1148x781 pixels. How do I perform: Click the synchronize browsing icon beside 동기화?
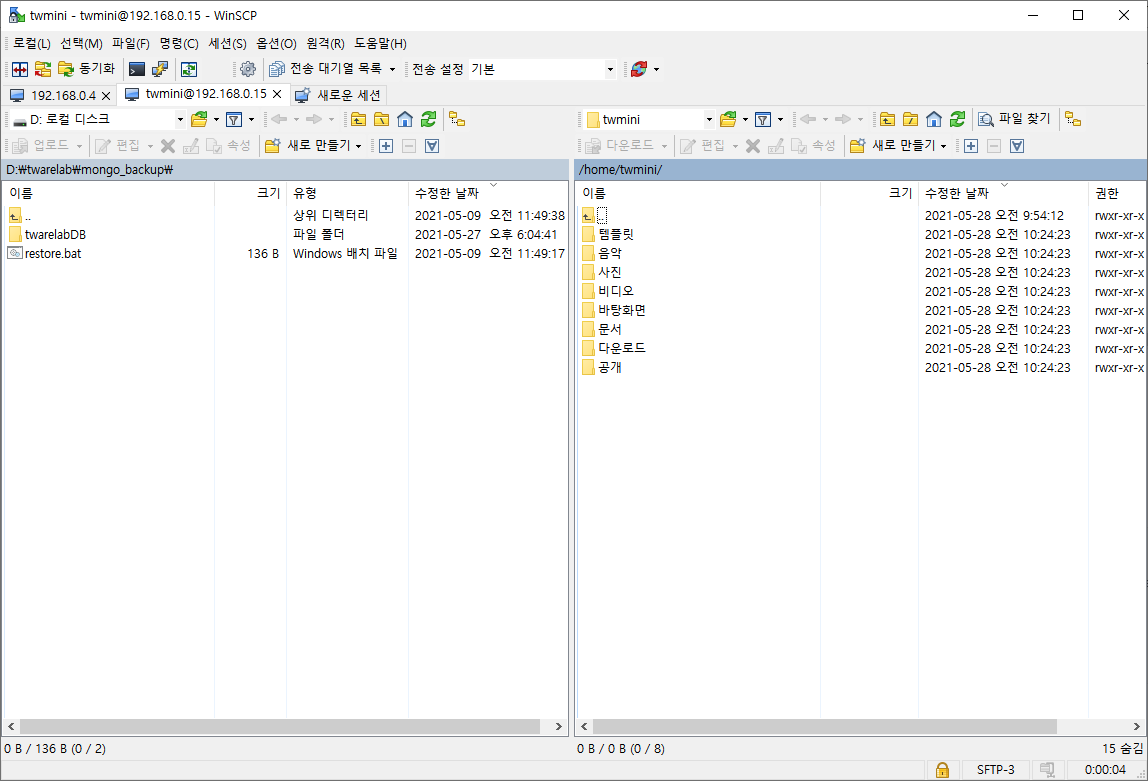pyautogui.click(x=43, y=69)
